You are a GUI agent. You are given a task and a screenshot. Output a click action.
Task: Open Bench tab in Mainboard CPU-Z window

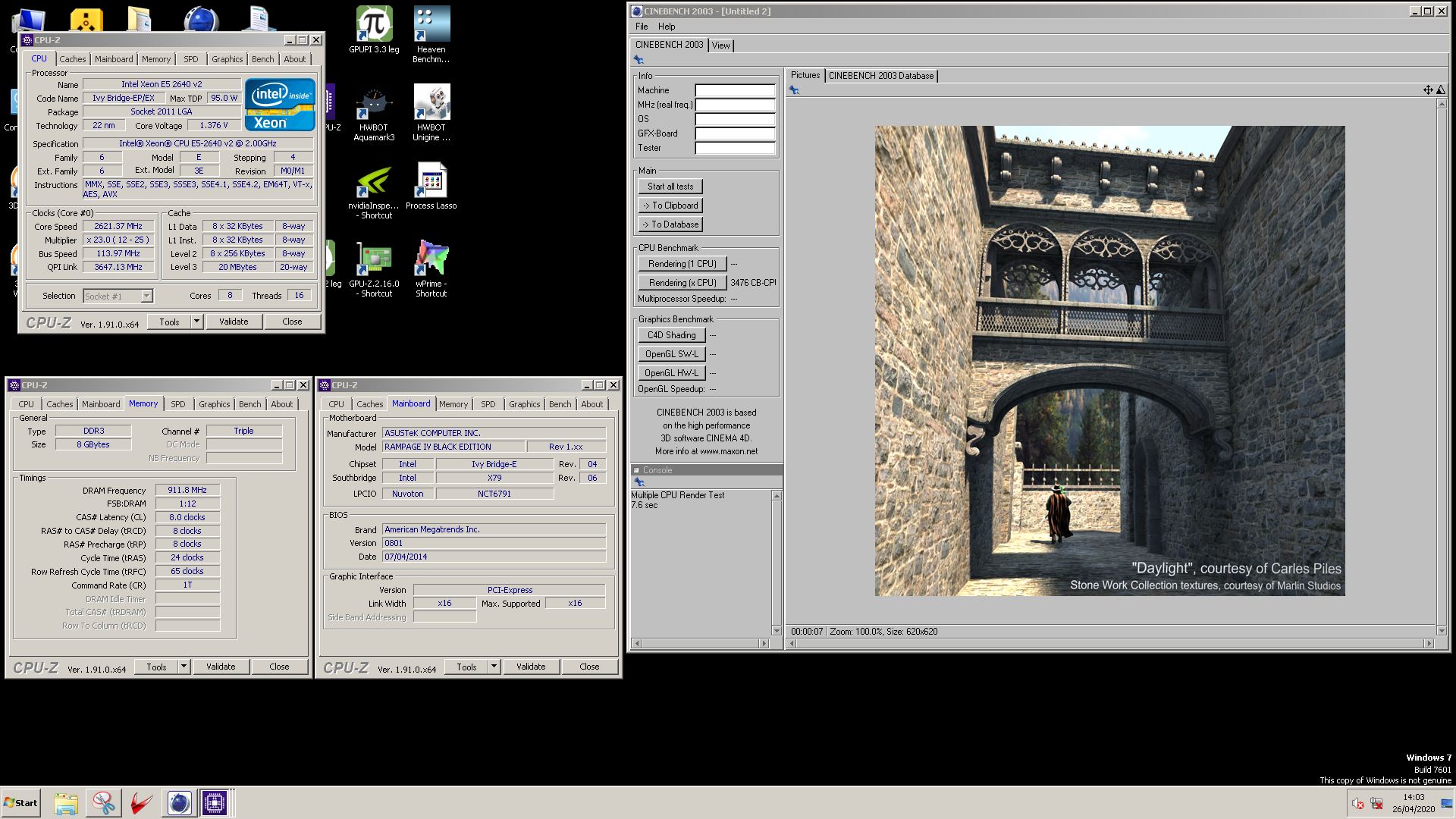point(560,404)
